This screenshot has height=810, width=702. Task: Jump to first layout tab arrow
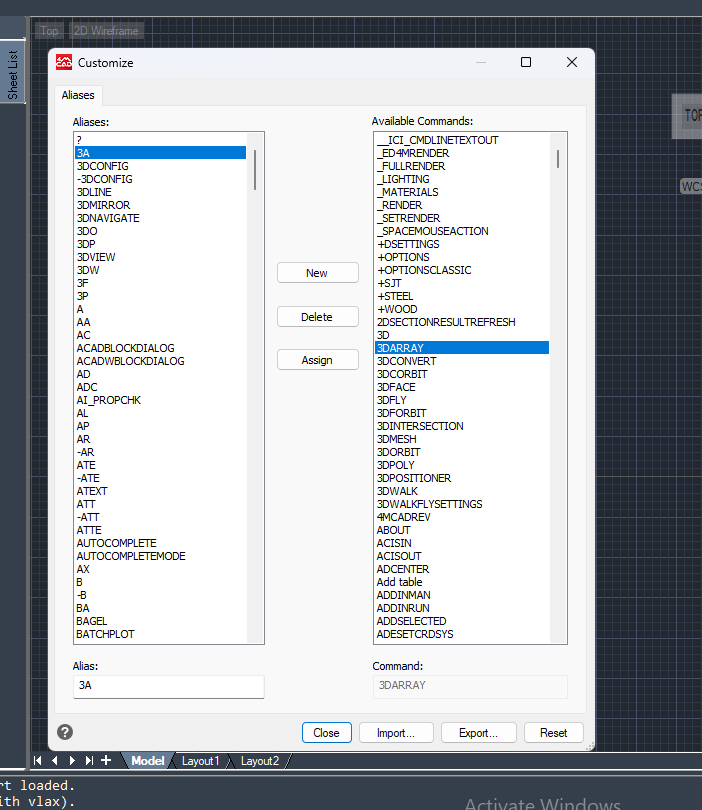(x=38, y=761)
